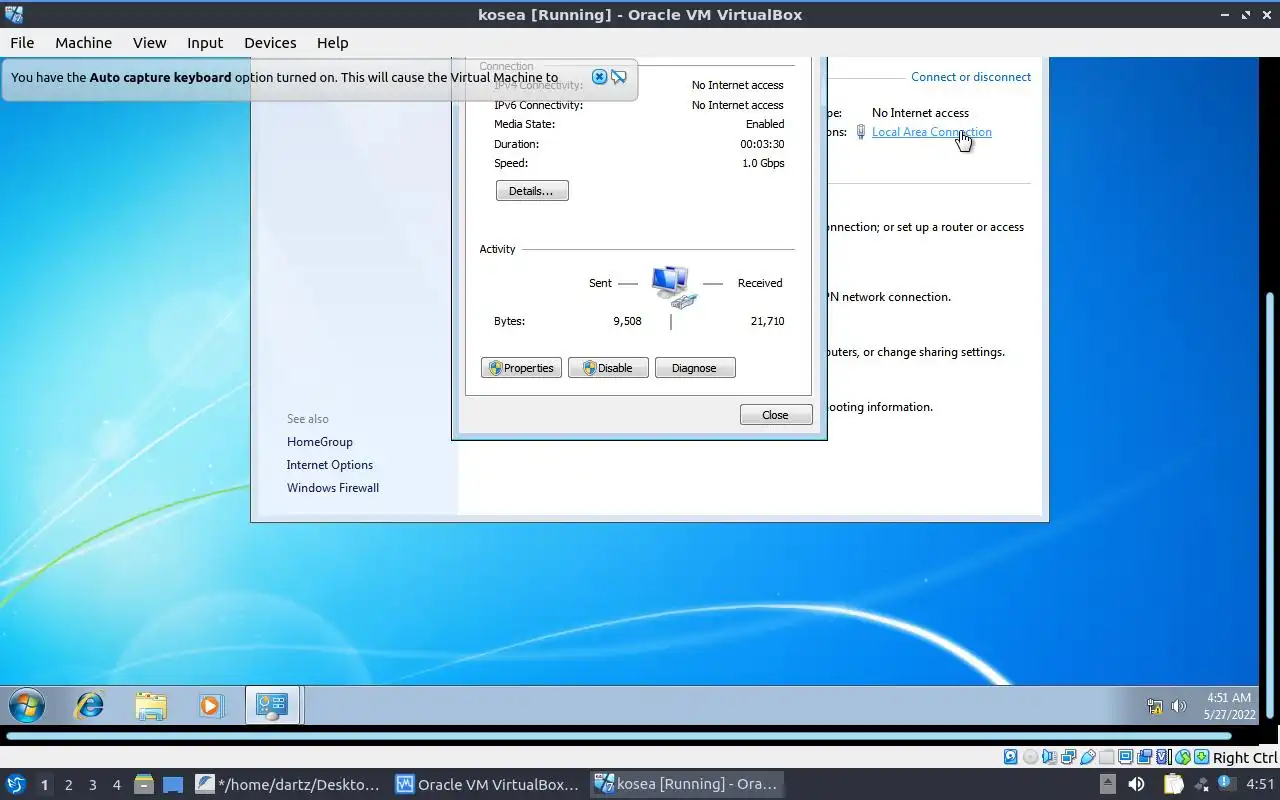Click the VirtualBox window vertical scrollbar

pyautogui.click(x=1272, y=507)
